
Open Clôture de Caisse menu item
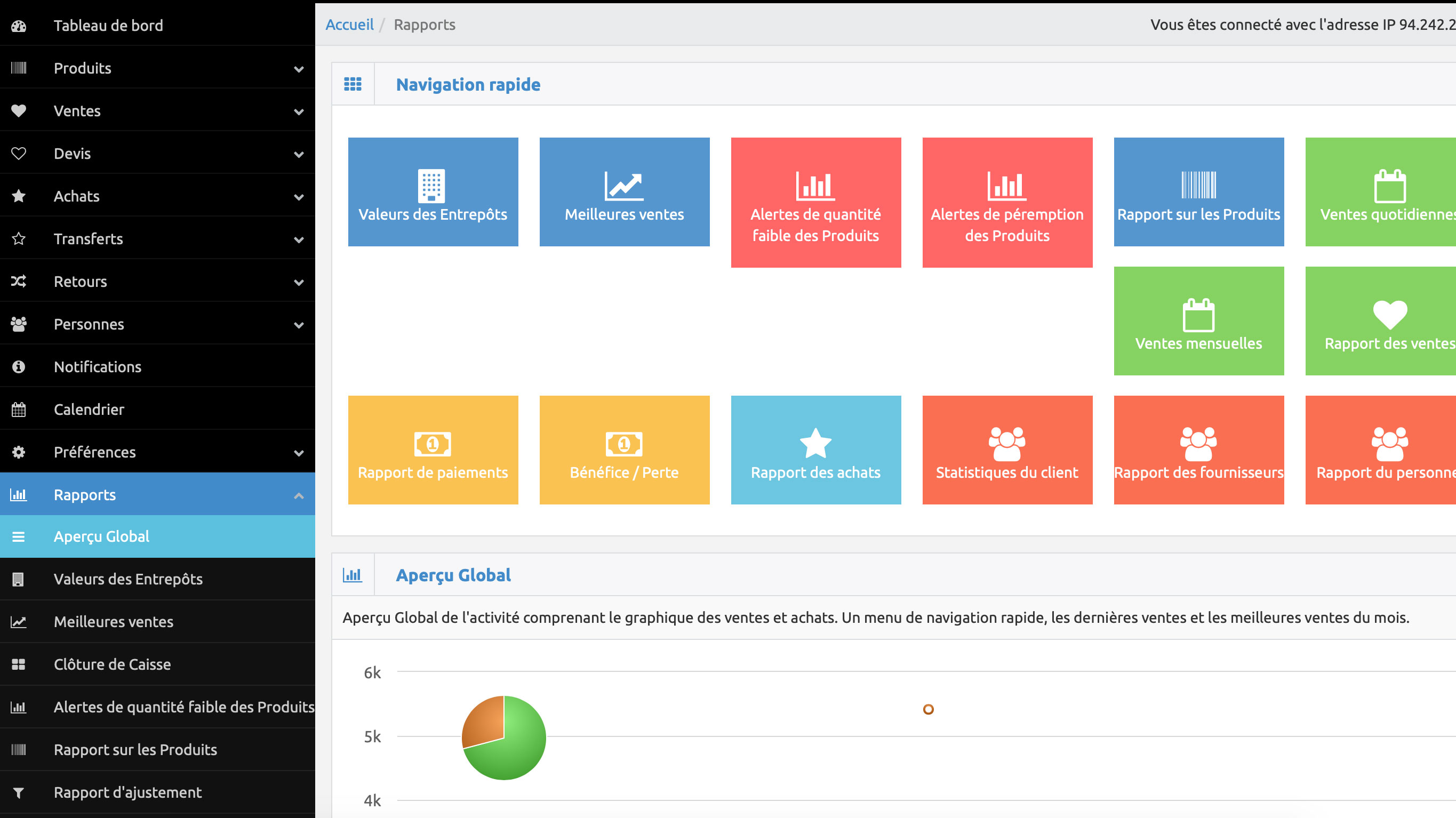pos(112,664)
